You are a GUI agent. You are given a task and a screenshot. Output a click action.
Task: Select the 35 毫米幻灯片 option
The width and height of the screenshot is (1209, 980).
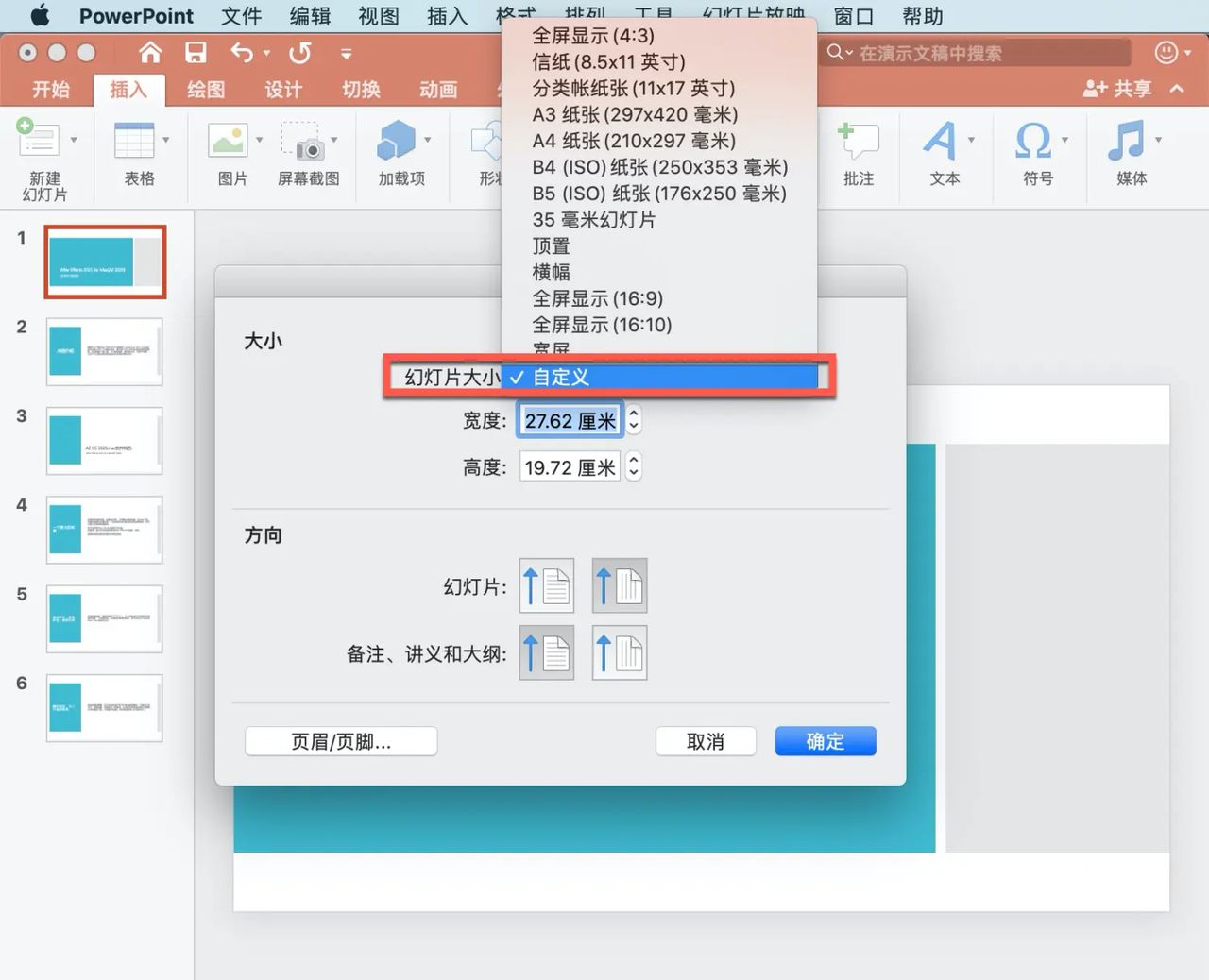pos(659,220)
